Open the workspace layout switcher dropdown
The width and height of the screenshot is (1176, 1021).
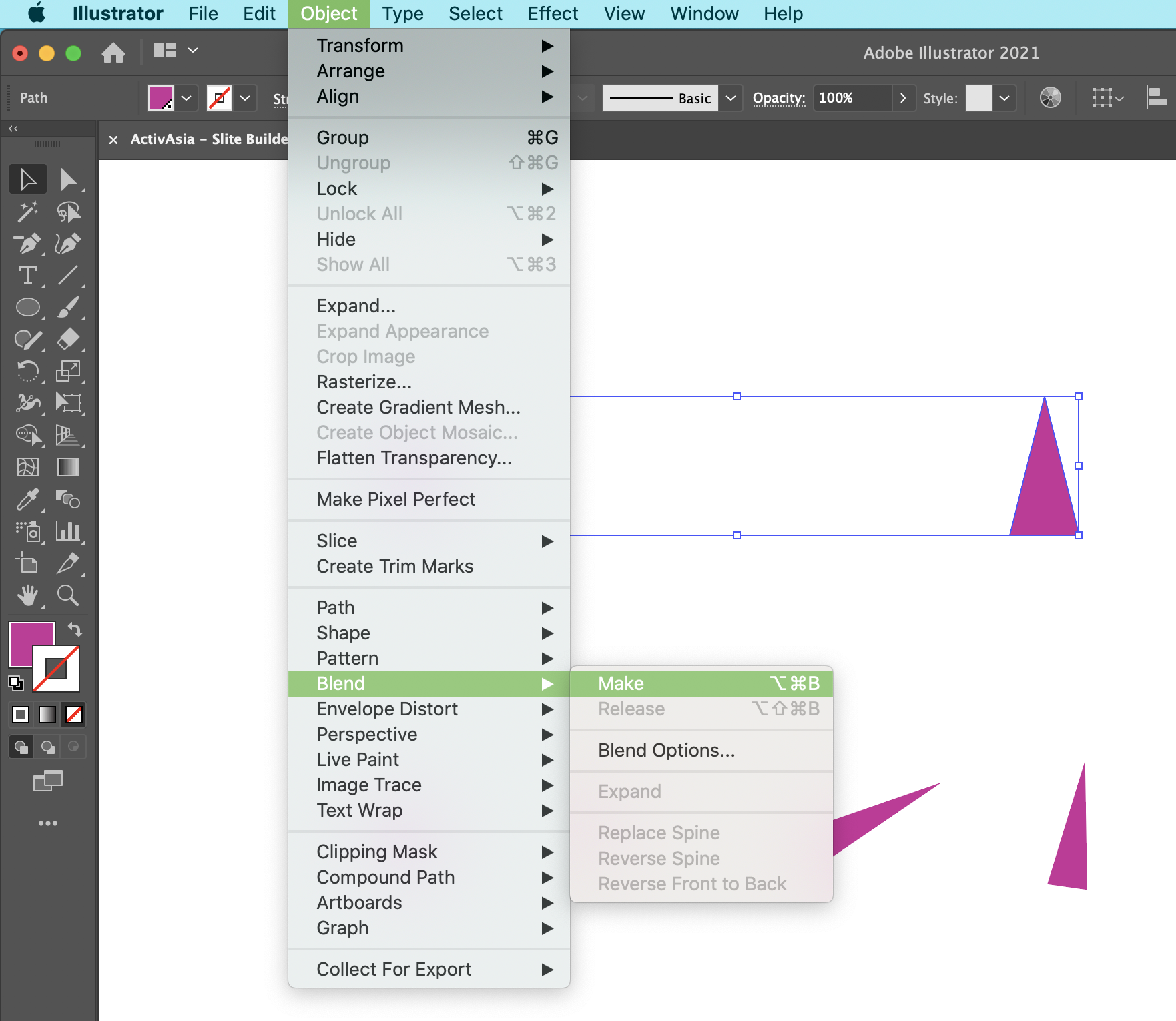pos(176,50)
